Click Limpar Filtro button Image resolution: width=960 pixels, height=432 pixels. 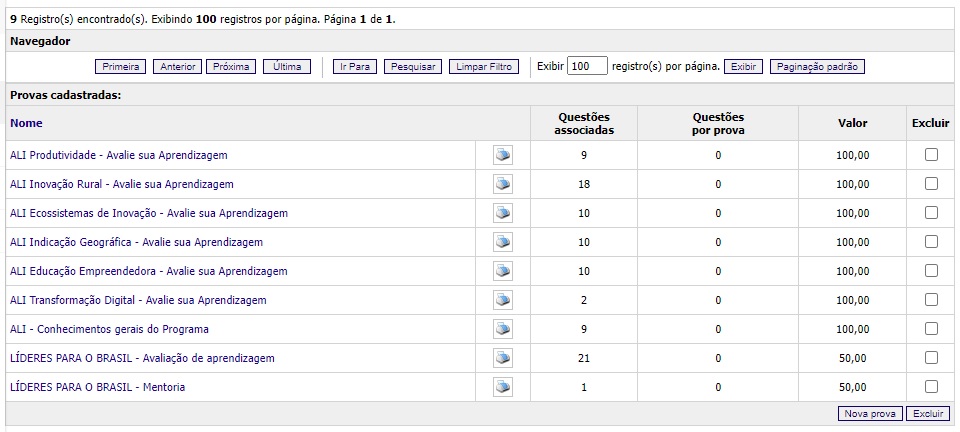tap(484, 67)
